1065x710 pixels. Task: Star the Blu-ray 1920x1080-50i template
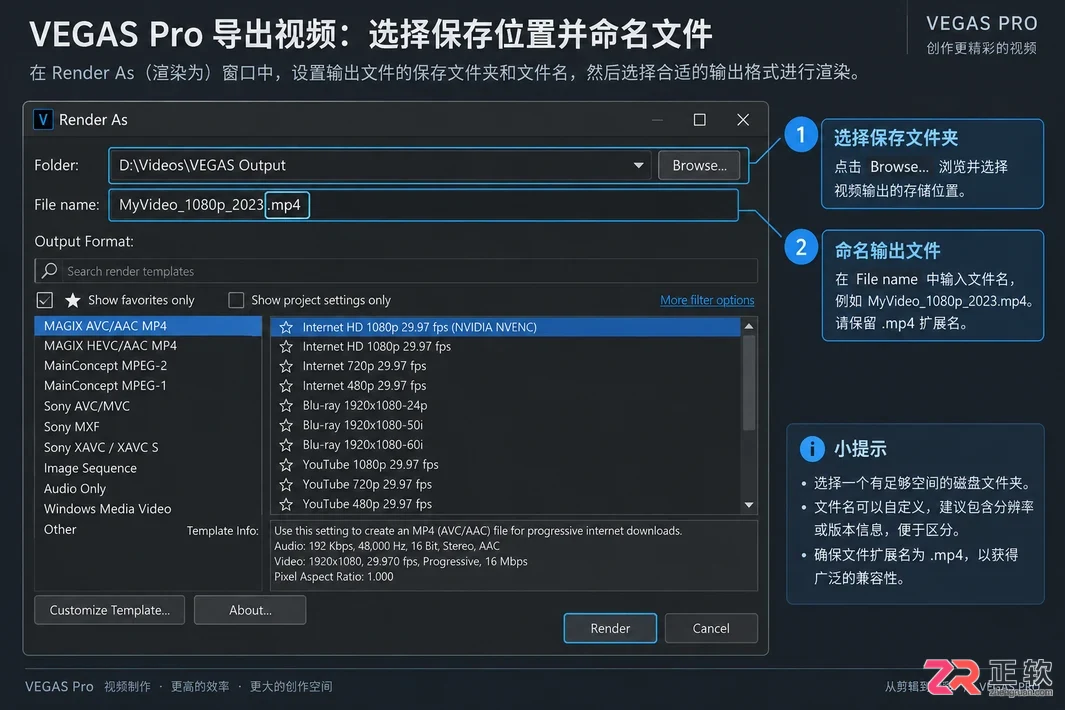point(286,425)
